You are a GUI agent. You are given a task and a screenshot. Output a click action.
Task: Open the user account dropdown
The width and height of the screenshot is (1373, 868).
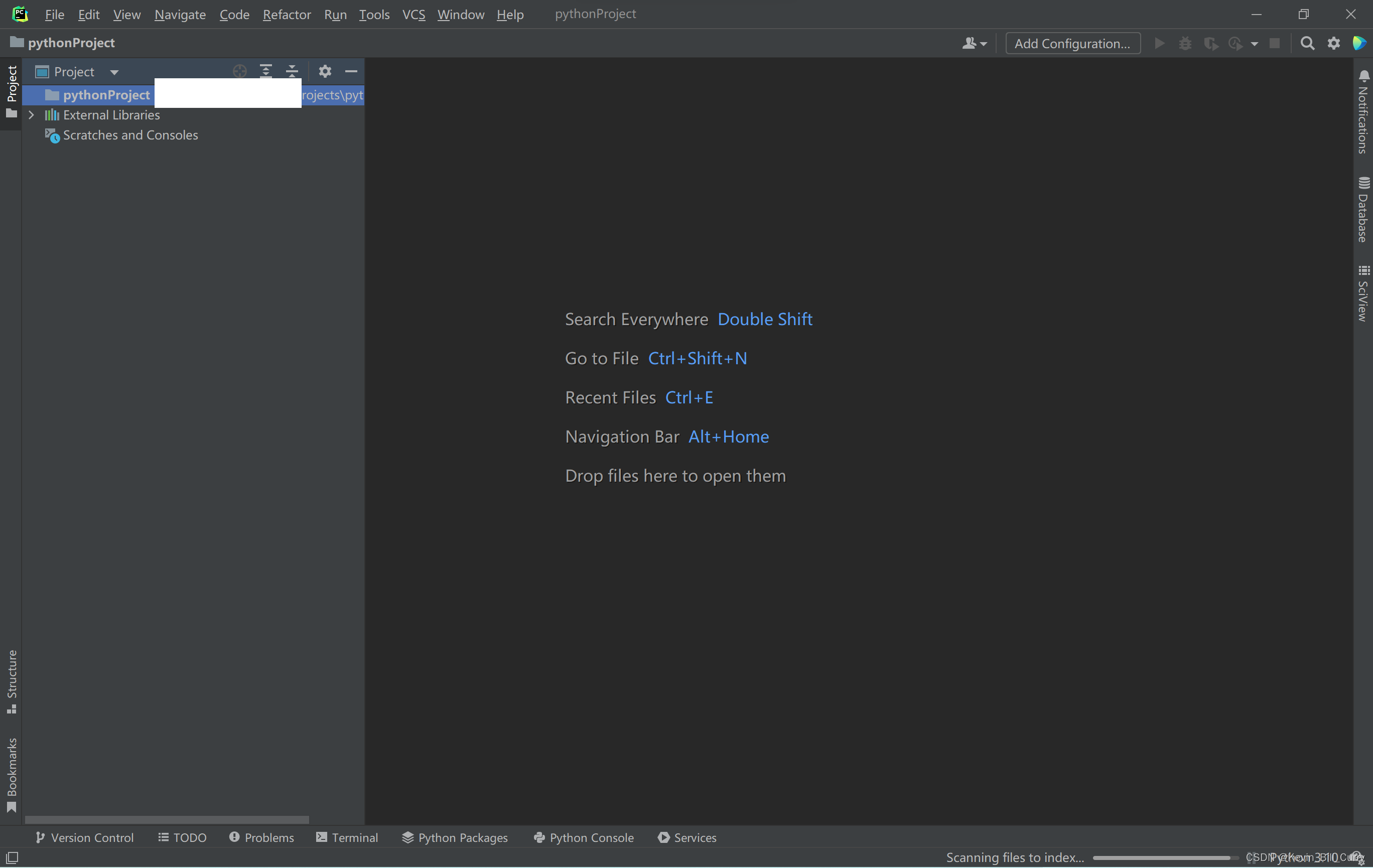click(974, 43)
